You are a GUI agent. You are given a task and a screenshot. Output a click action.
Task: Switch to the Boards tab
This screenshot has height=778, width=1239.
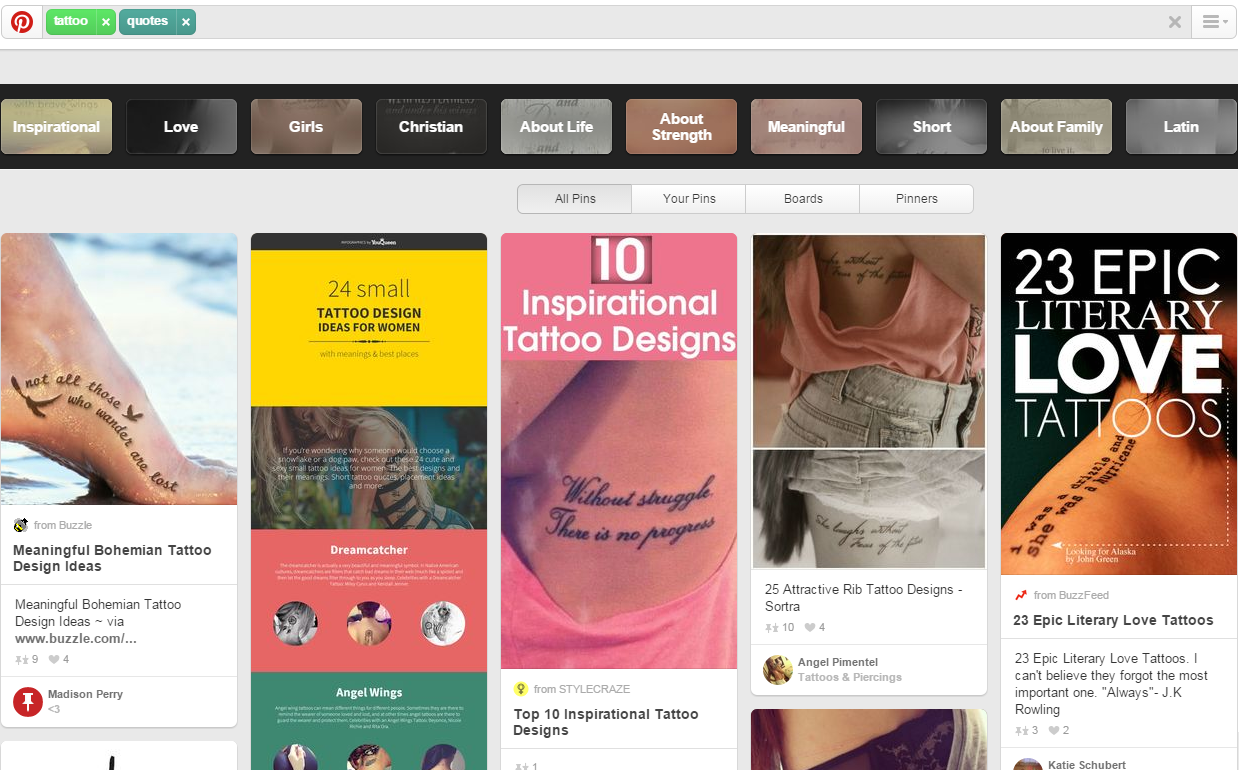click(803, 199)
